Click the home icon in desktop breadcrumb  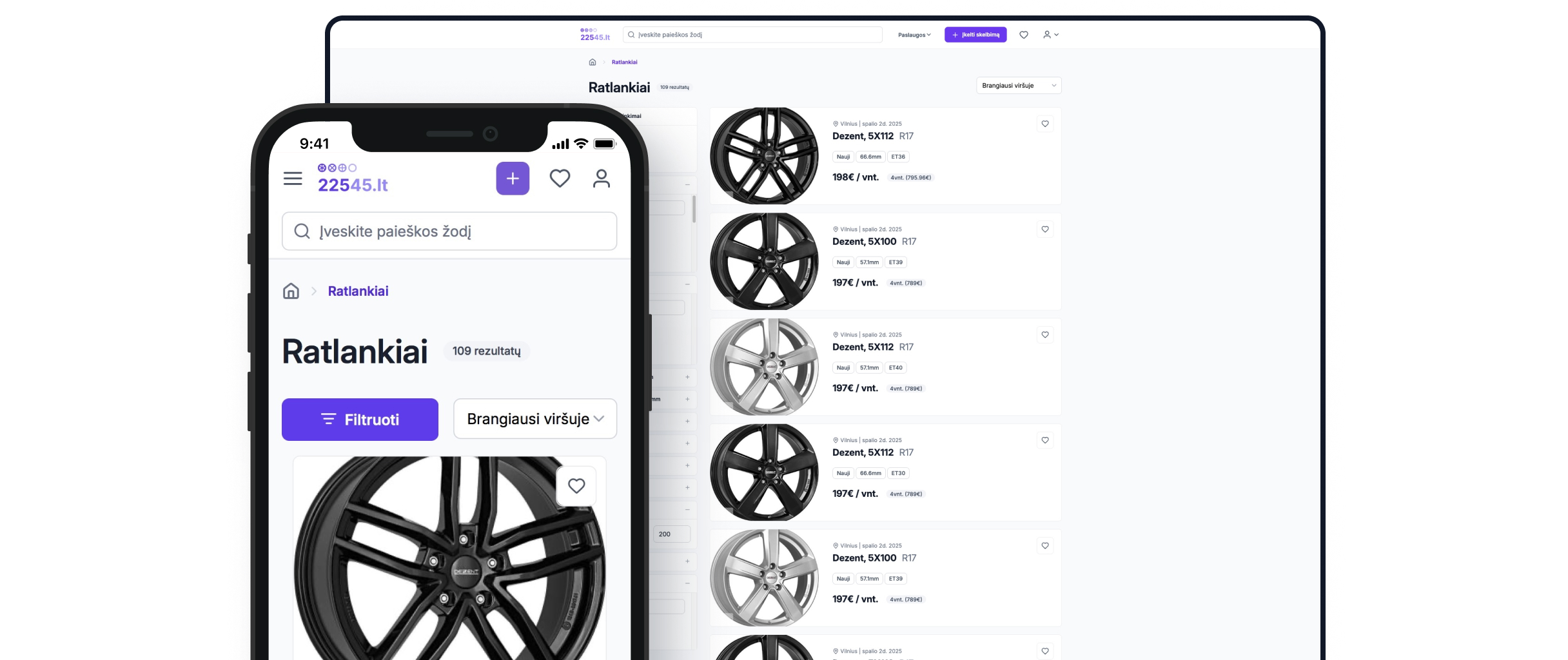[x=593, y=63]
